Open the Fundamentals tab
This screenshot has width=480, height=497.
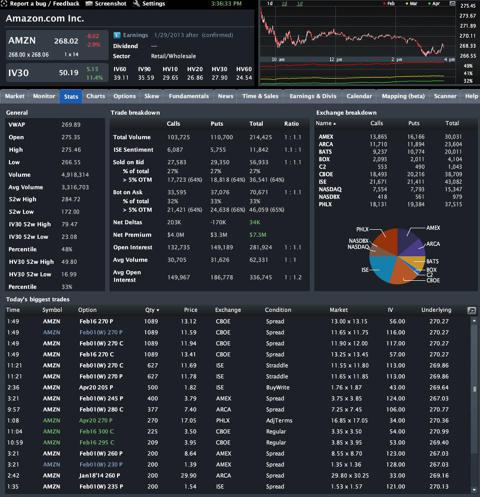(x=189, y=96)
